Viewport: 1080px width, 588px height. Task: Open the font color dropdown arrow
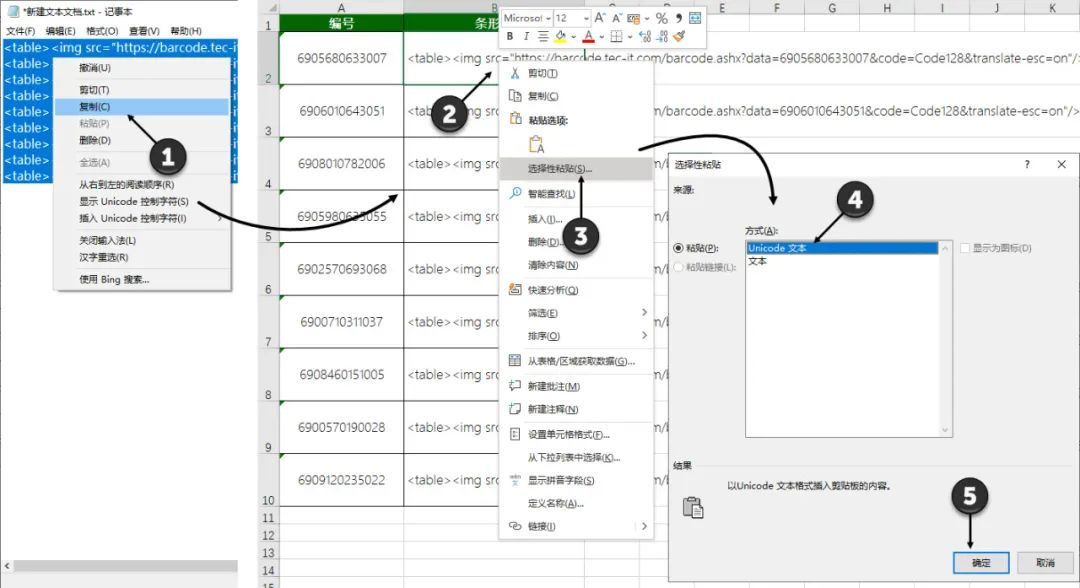tap(601, 37)
